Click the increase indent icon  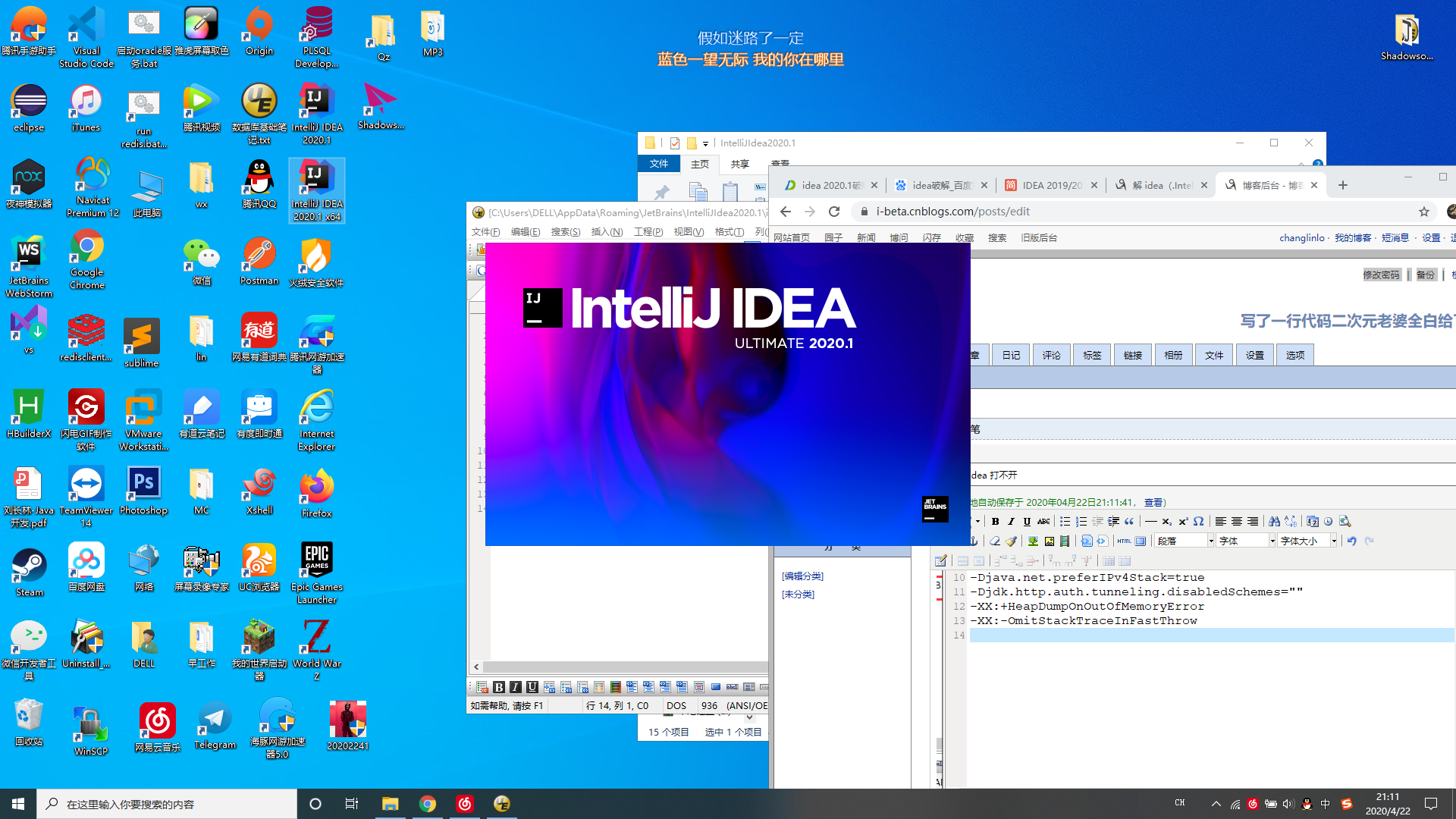(1113, 521)
